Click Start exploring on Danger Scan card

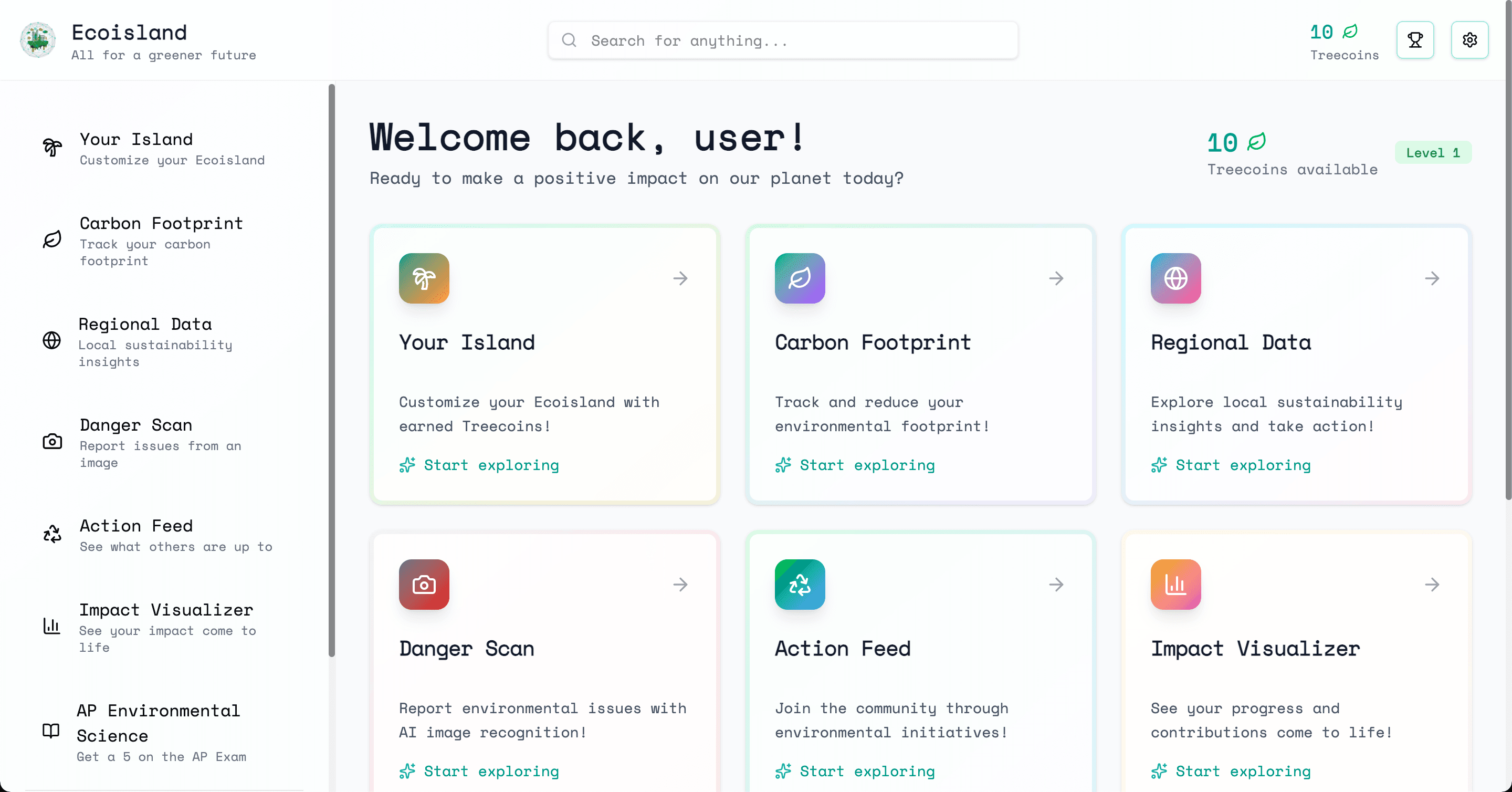click(x=479, y=771)
